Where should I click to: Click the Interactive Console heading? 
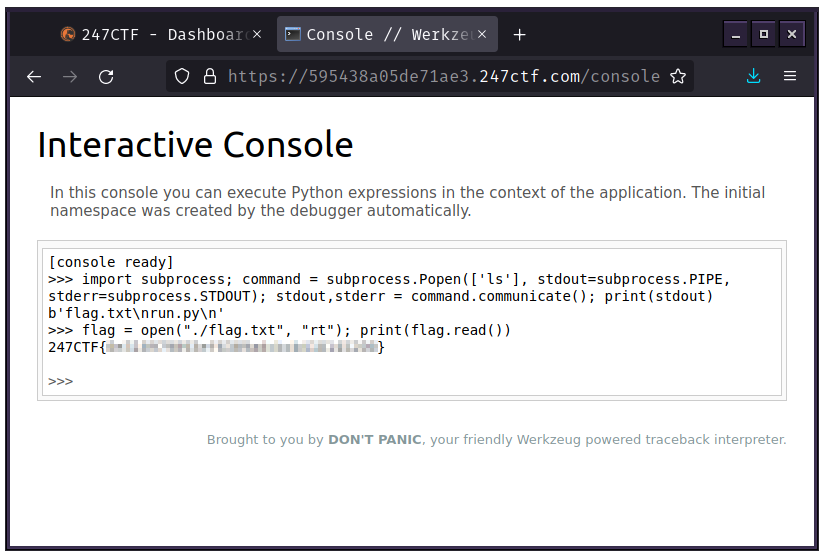[x=195, y=145]
